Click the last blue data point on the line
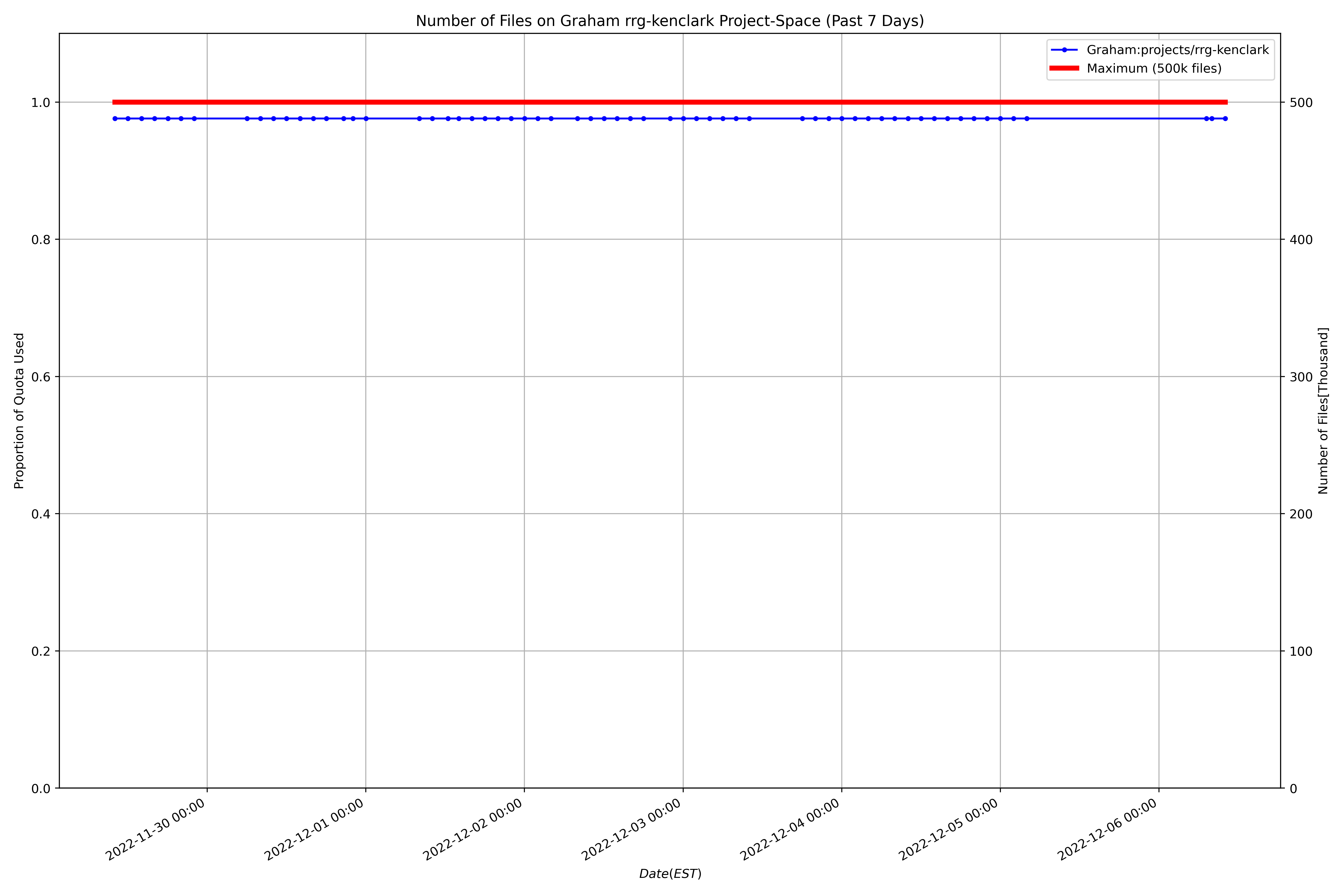1344x896 pixels. (x=1225, y=119)
